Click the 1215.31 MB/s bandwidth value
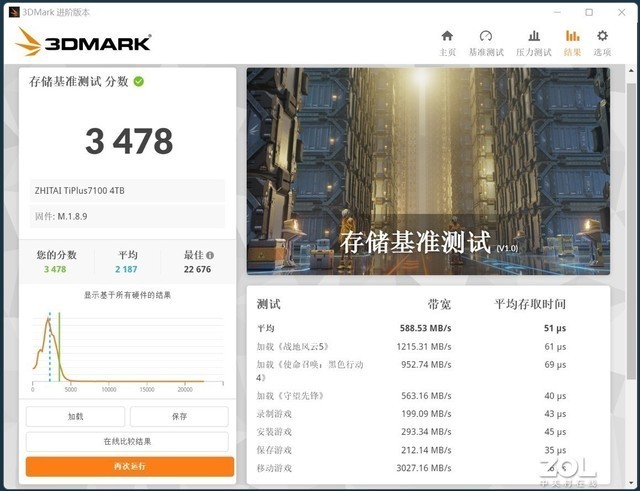 [424, 347]
